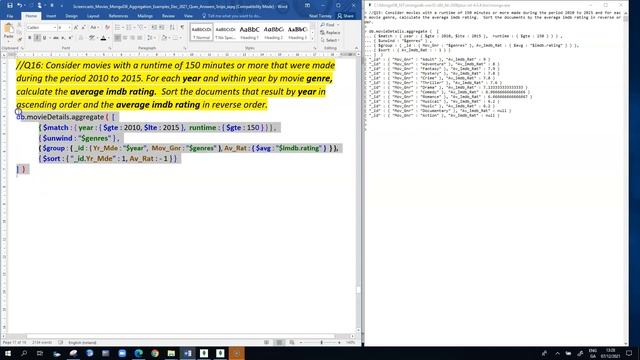Image resolution: width=640 pixels, height=360 pixels.
Task: Open Microsoft Edge from the taskbar
Action: click(138, 353)
